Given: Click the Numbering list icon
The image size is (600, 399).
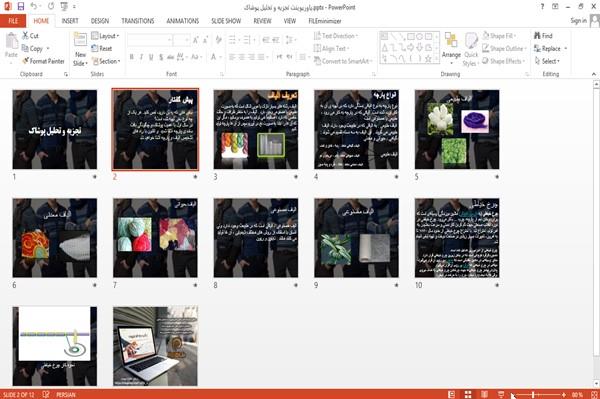Looking at the screenshot, I should [248, 40].
